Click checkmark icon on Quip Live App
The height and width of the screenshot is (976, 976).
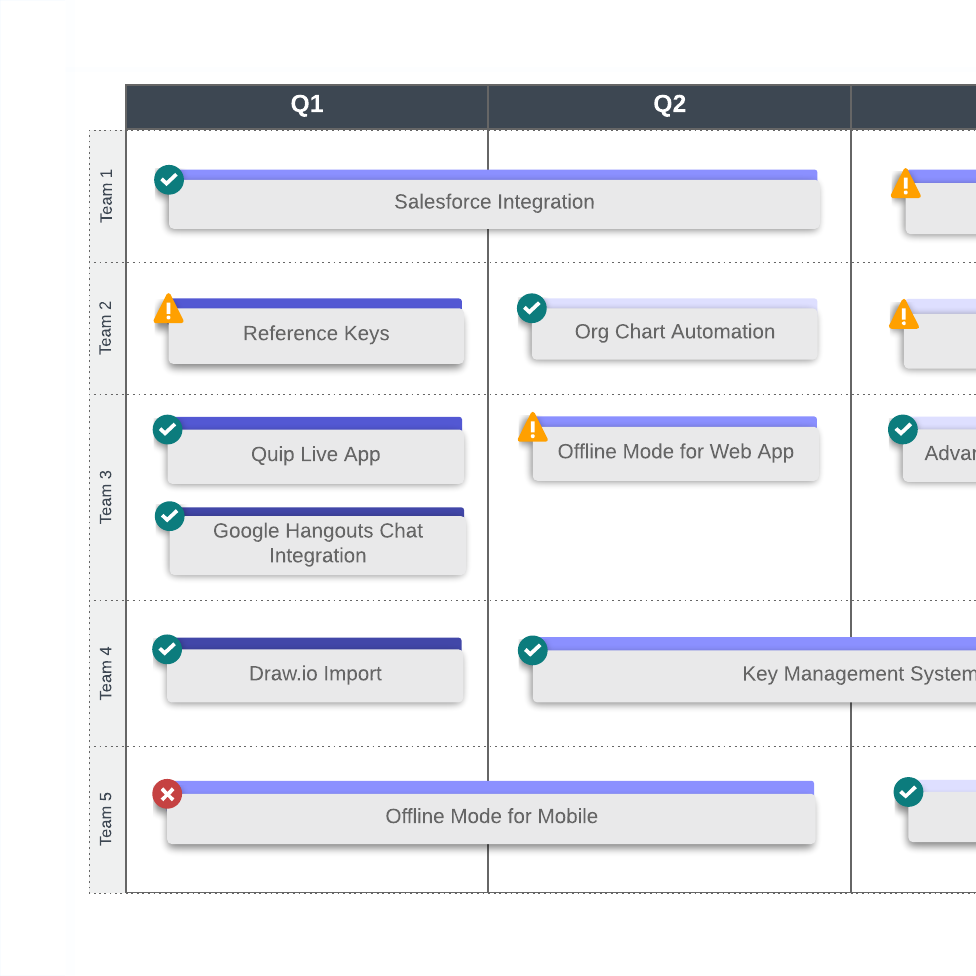click(167, 429)
